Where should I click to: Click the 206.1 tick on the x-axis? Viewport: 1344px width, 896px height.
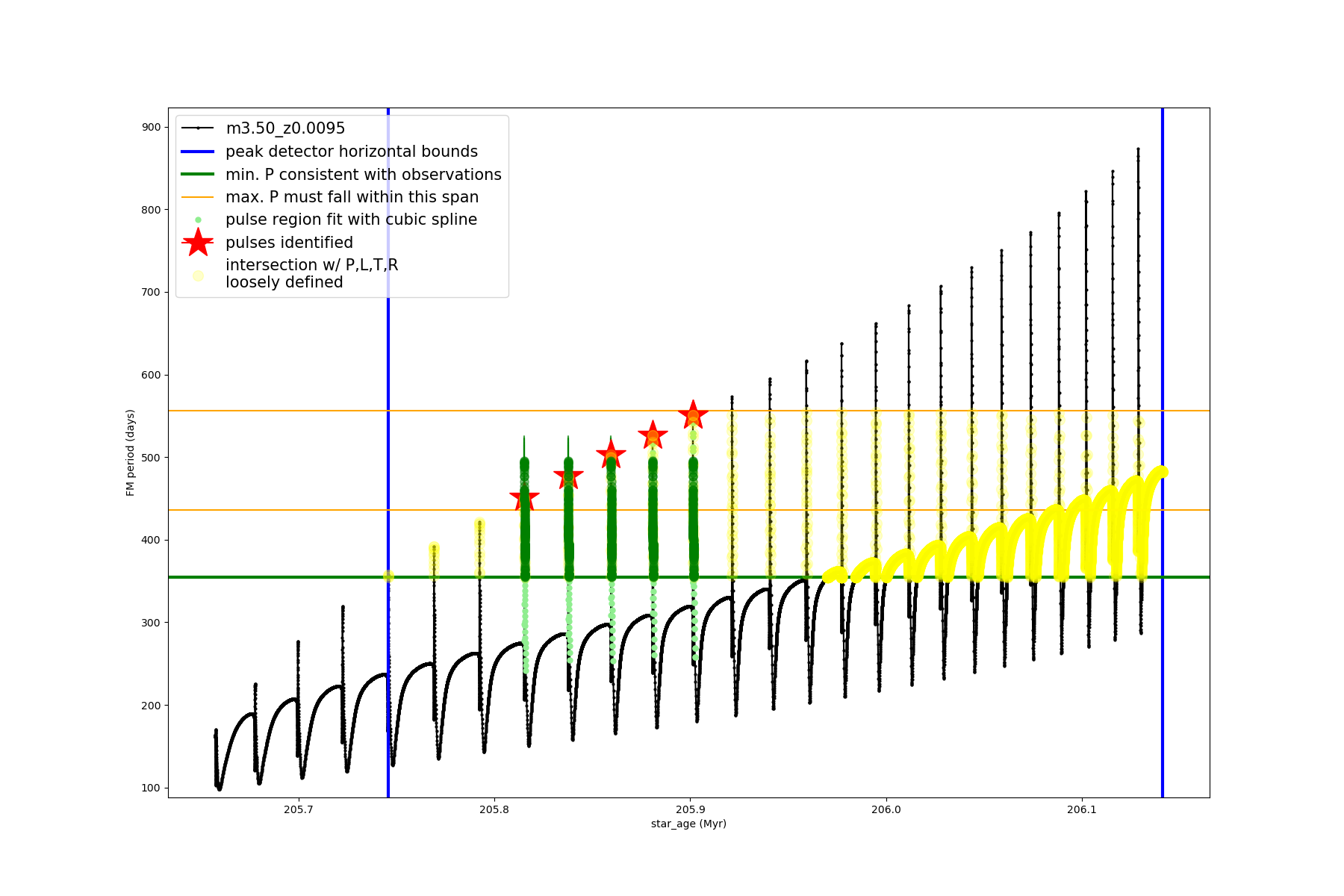tap(1082, 809)
